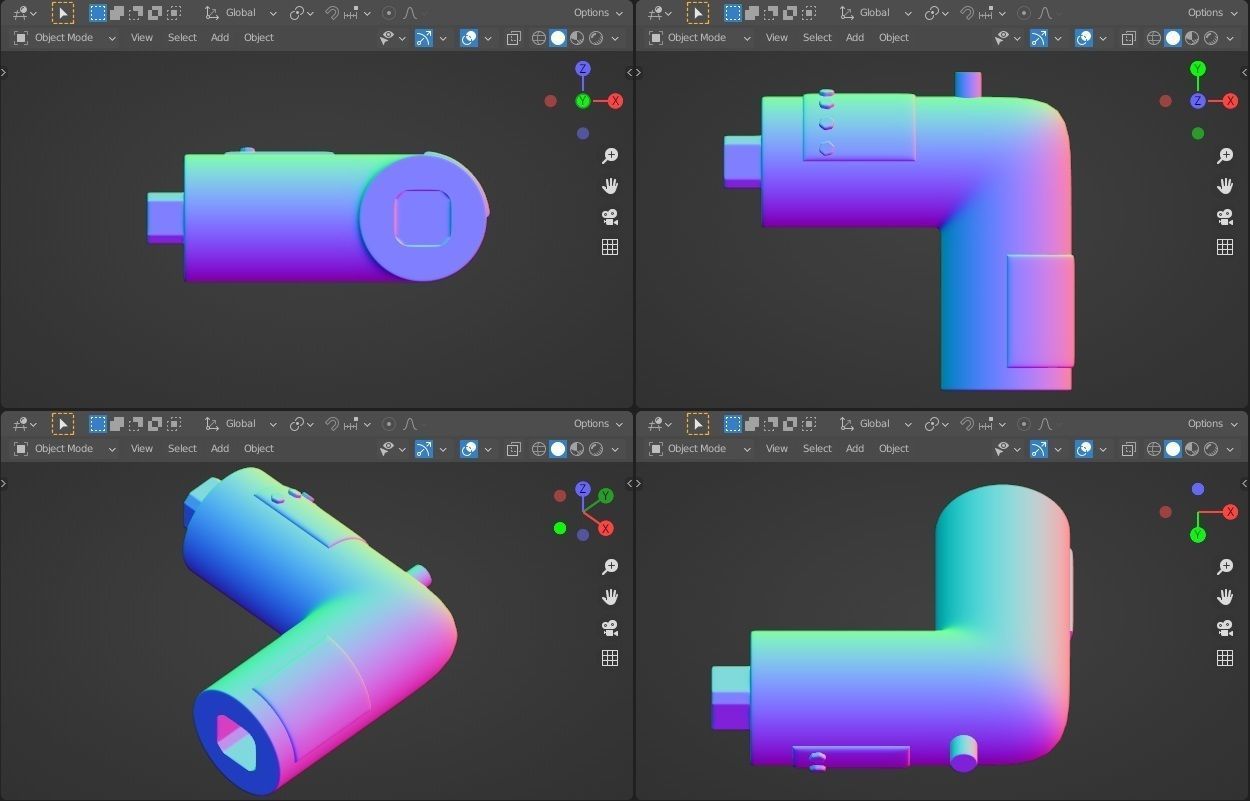The height and width of the screenshot is (801, 1250).
Task: Click red X axis gizmo in top-left viewport
Action: click(x=615, y=101)
